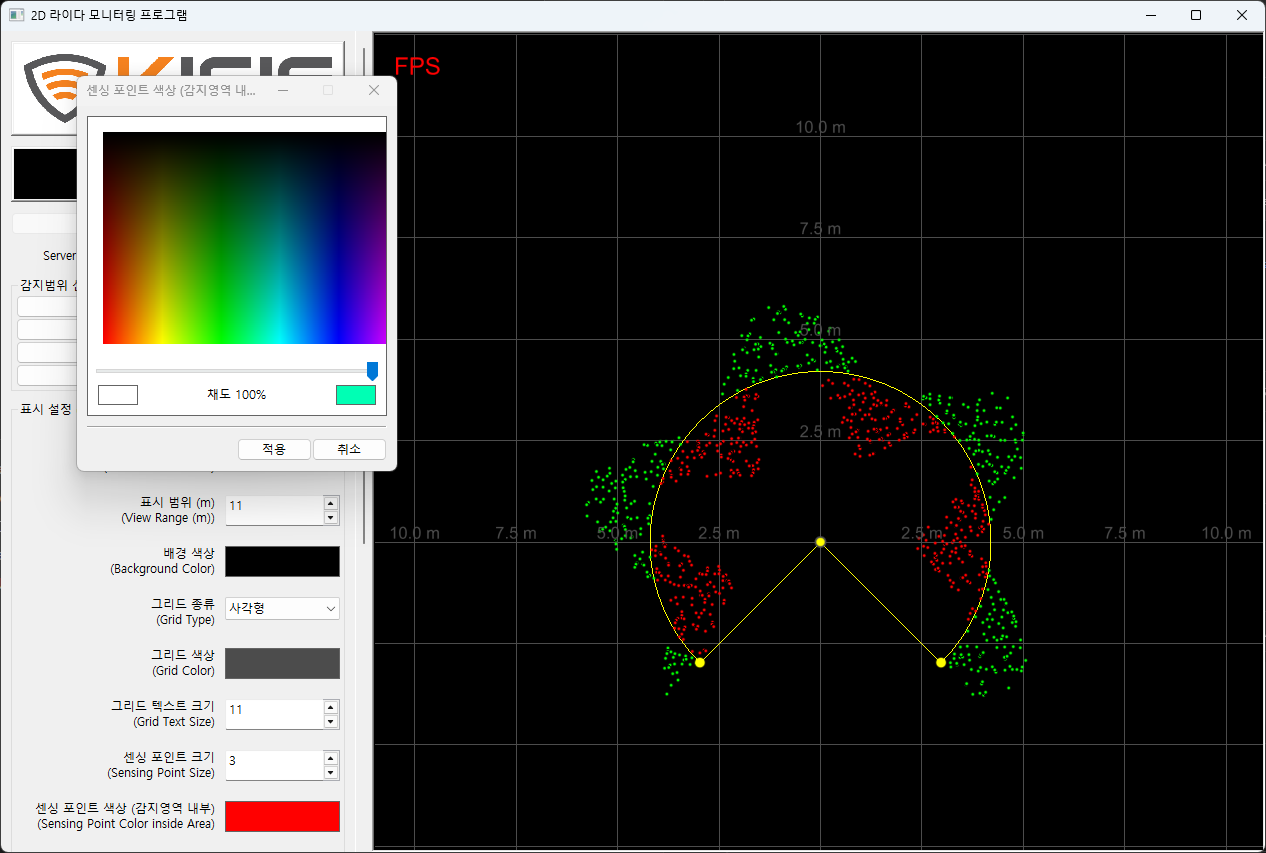Viewport: 1266px width, 853px height.
Task: Open the black Background Color swatch
Action: 282,561
